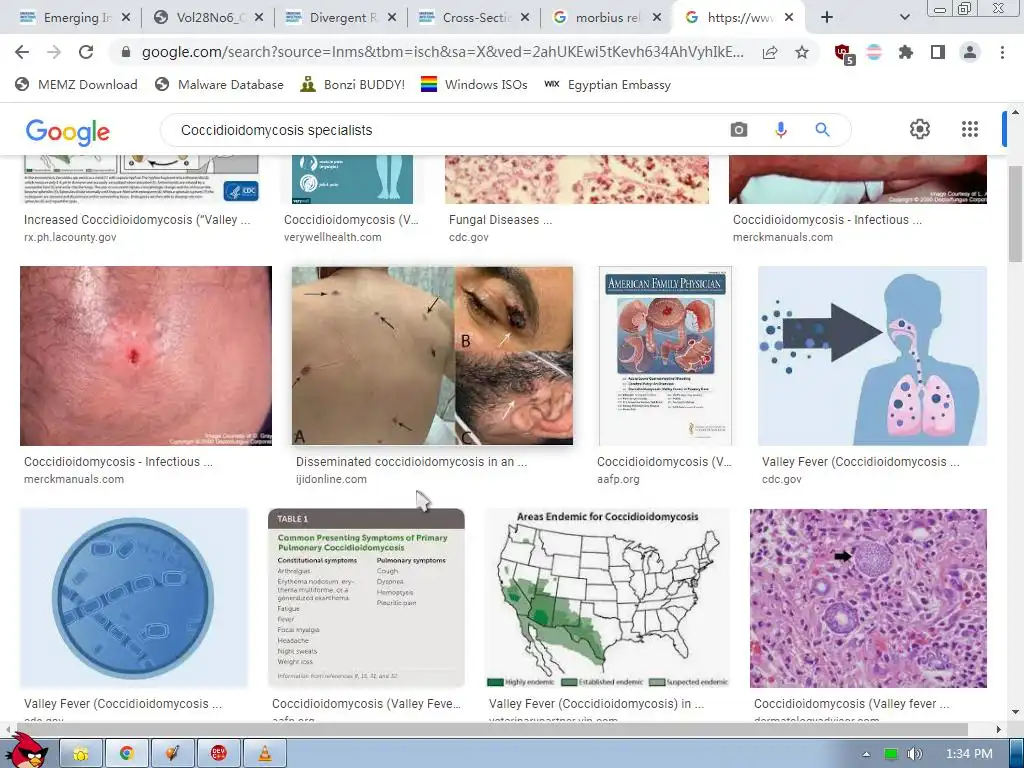Screen dimensions: 1024x768
Task: Open the striped flag extension icon
Action: coord(874,52)
